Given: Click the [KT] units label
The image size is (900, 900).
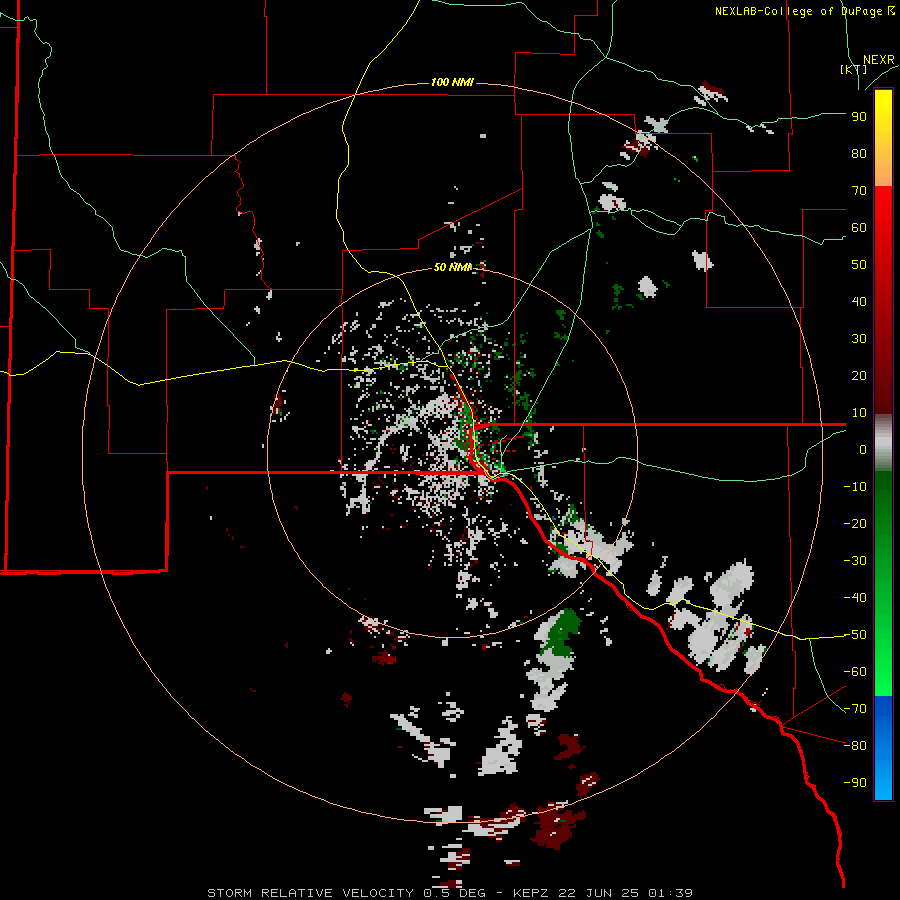Looking at the screenshot, I should (854, 69).
